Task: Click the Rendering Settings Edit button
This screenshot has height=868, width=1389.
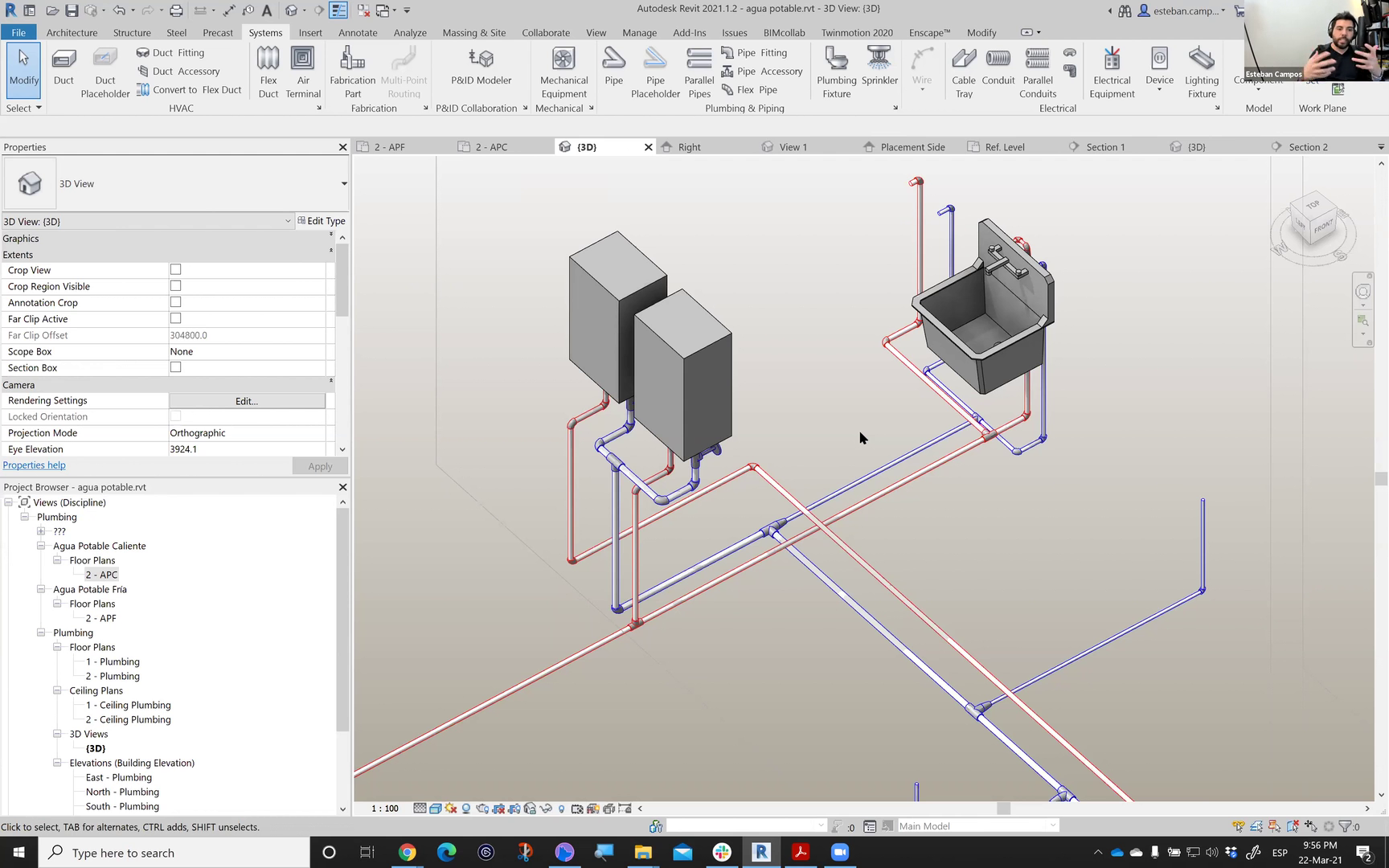Action: pos(247,400)
